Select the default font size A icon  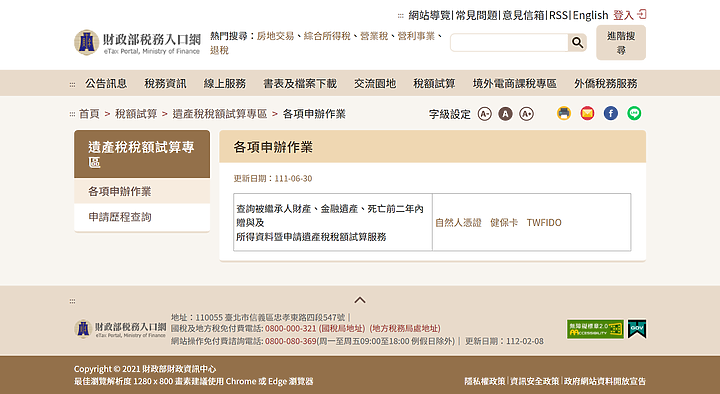click(505, 113)
